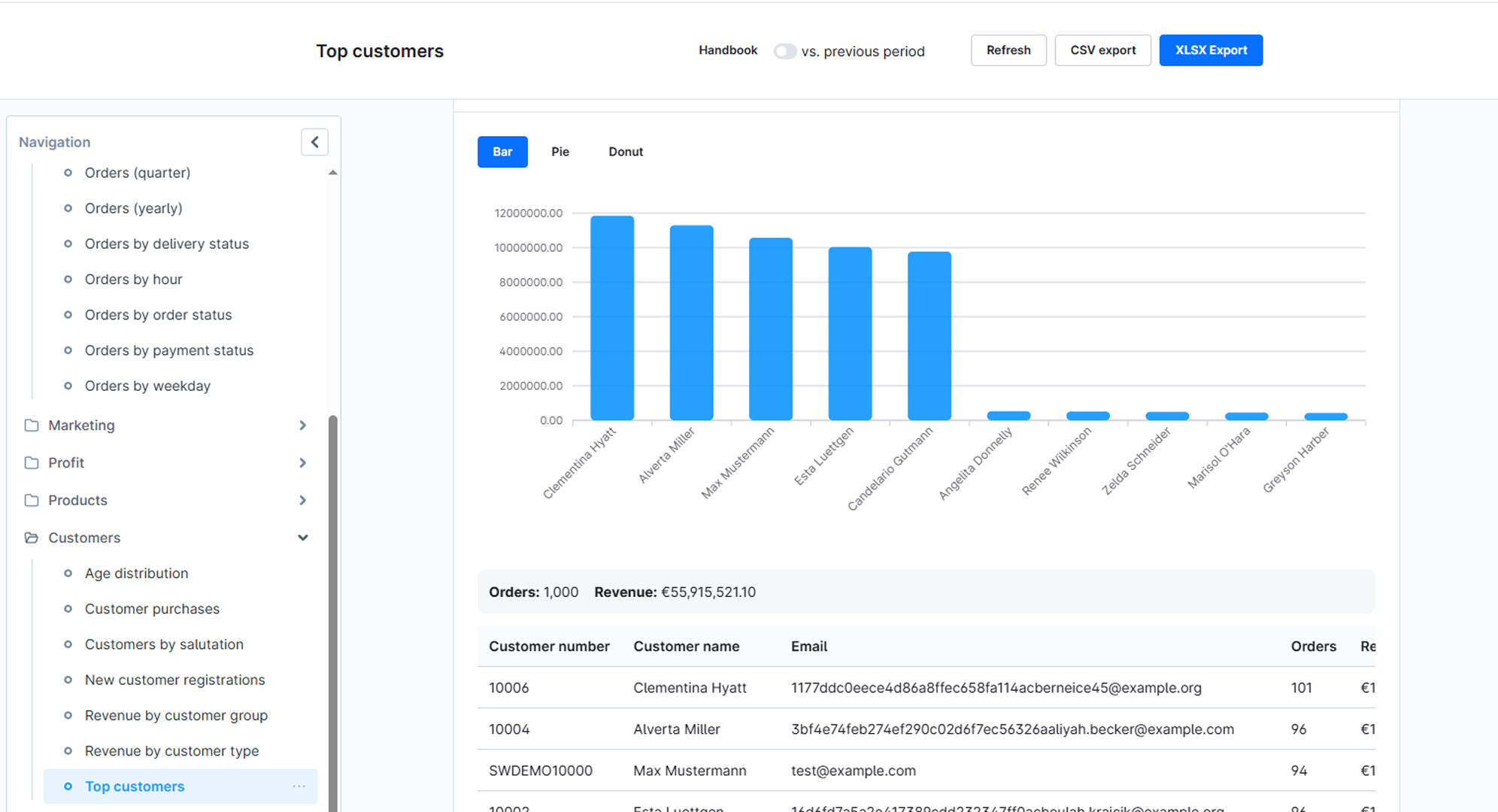Click the Customer number column header
1498x812 pixels.
pyautogui.click(x=549, y=647)
